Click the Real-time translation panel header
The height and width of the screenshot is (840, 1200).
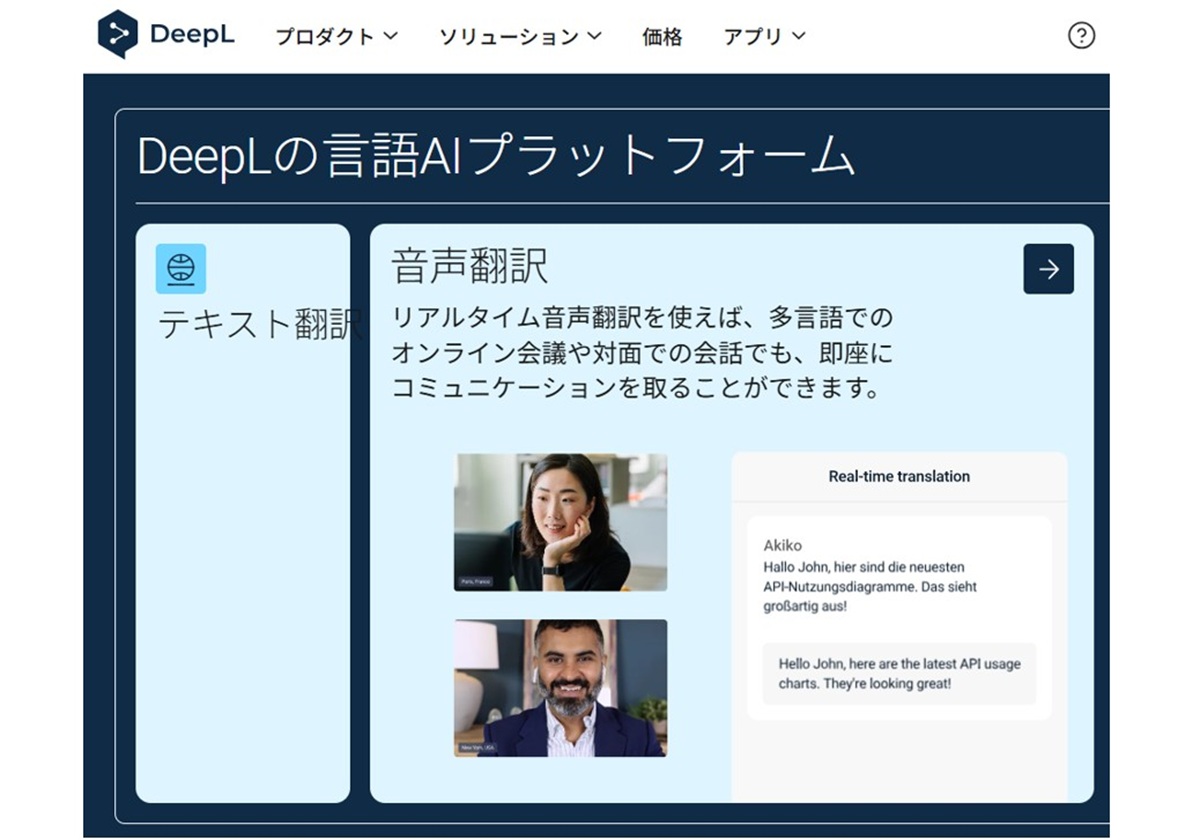899,477
